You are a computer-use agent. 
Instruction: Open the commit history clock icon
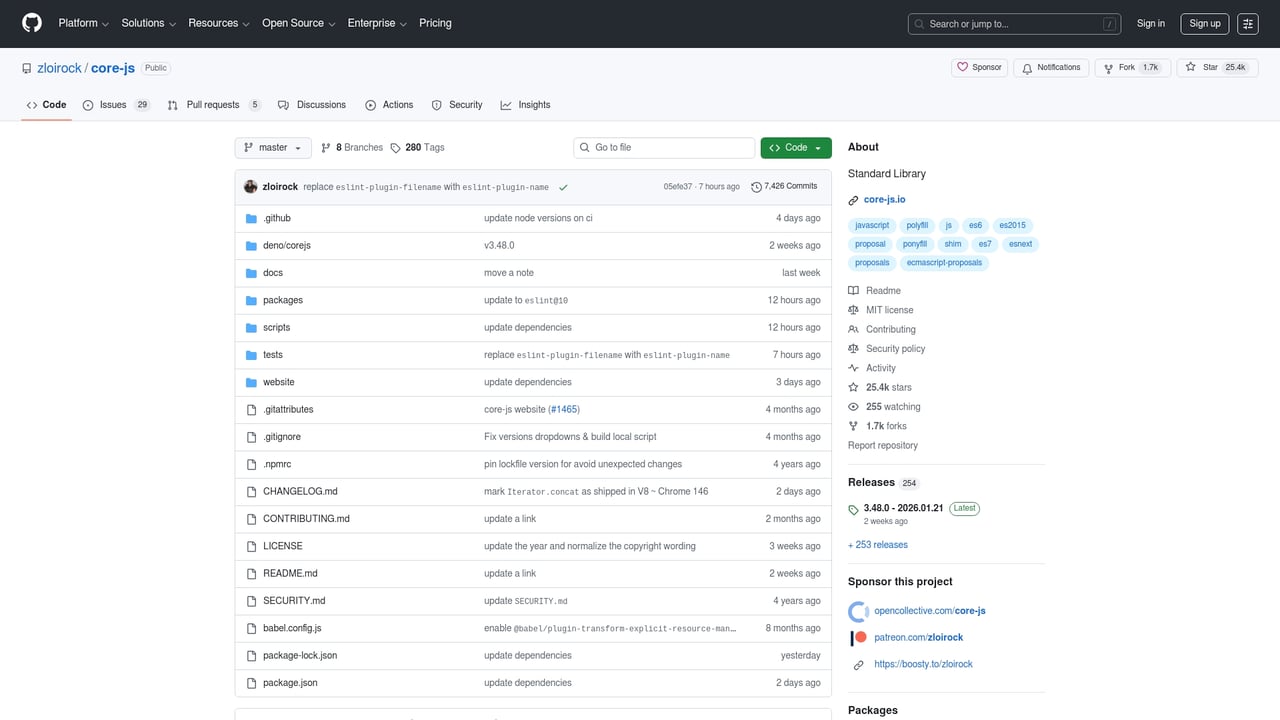756,186
